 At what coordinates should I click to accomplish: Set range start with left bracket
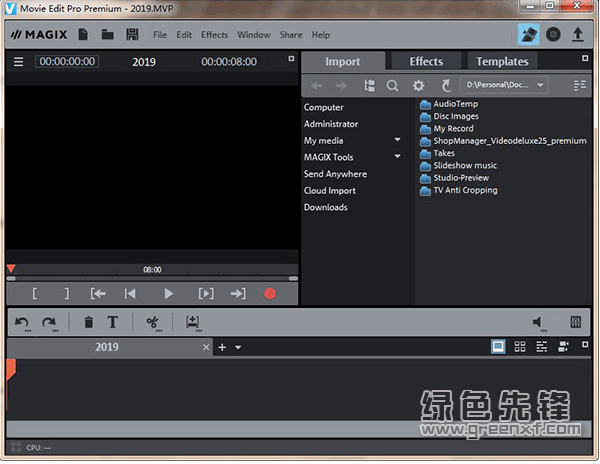click(35, 294)
